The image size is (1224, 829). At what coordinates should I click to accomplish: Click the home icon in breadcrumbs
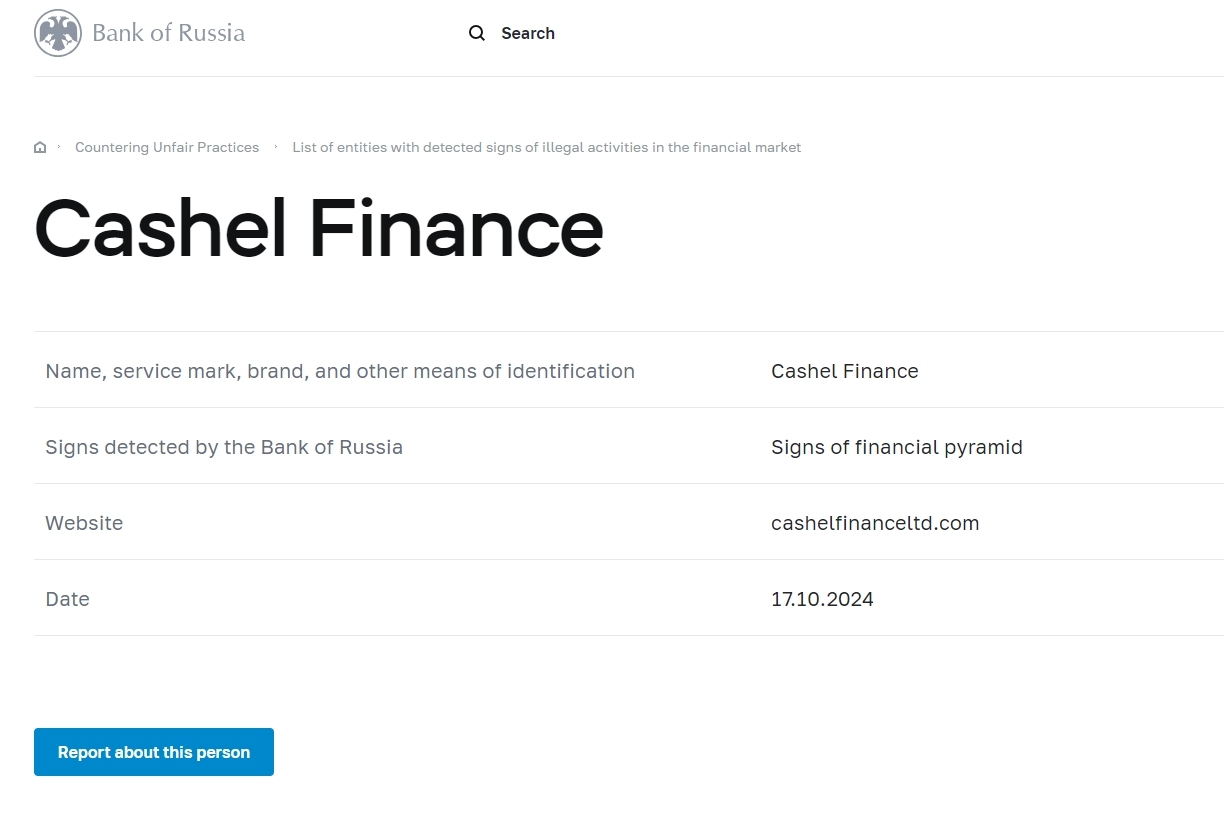click(40, 148)
